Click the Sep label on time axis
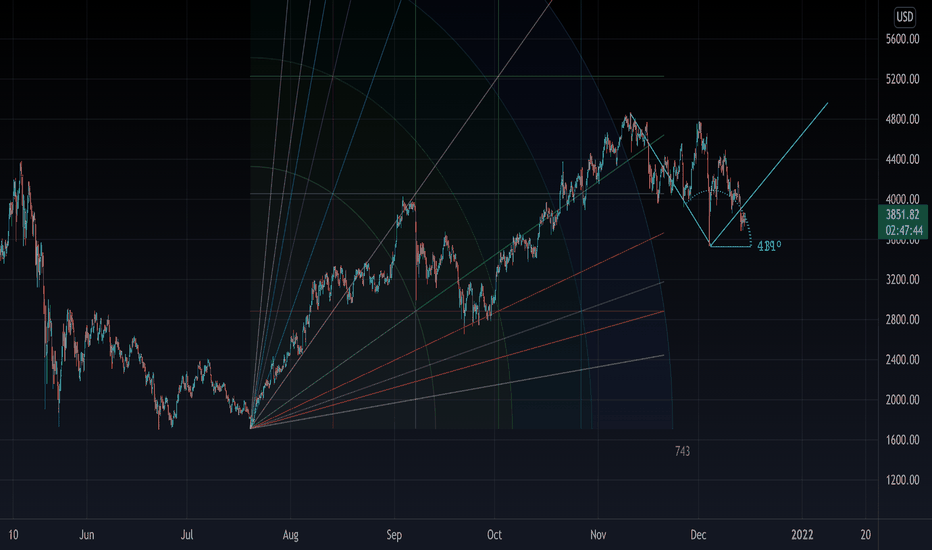Screen dimensions: 932x550 tap(394, 535)
